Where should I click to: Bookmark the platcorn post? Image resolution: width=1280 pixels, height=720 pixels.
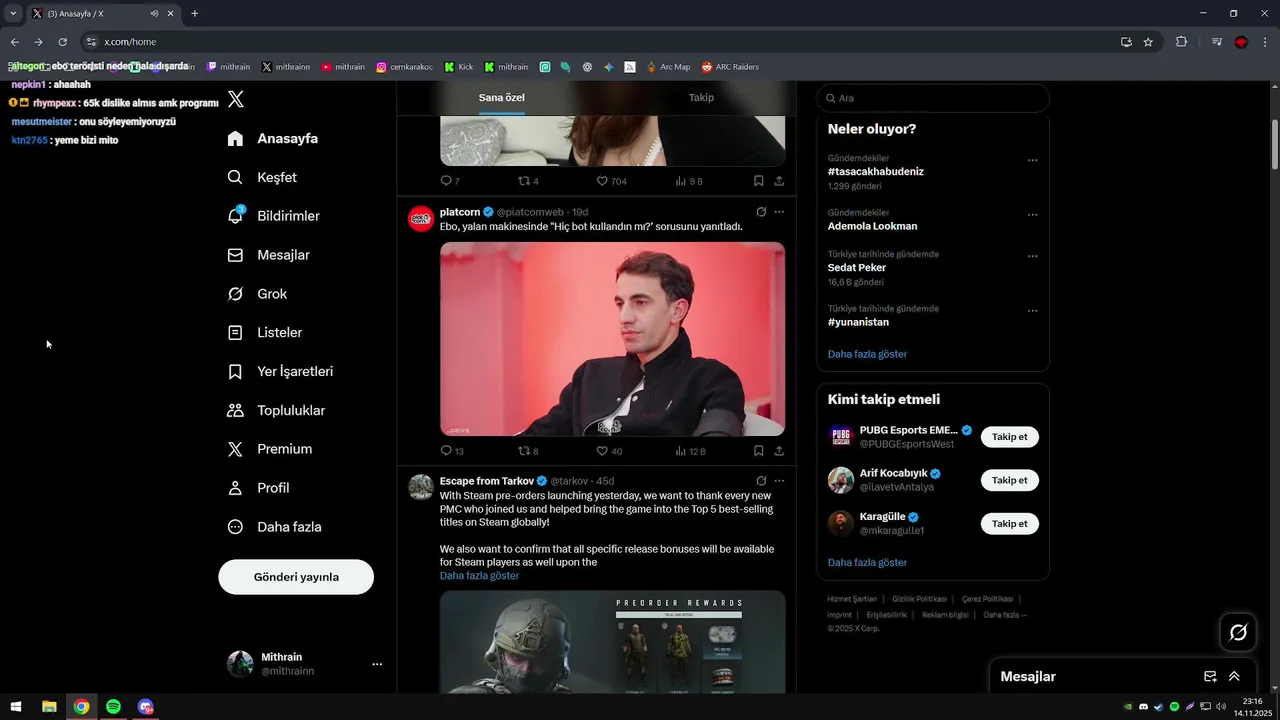[x=758, y=451]
